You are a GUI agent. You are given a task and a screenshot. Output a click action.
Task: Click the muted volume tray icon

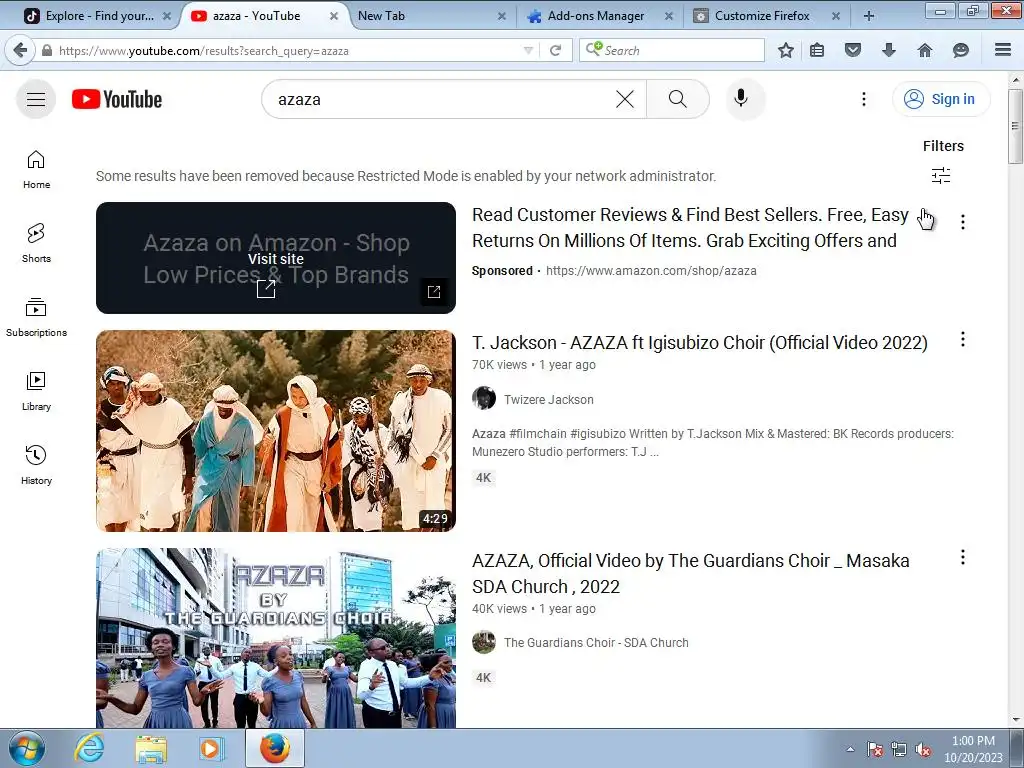coord(922,750)
